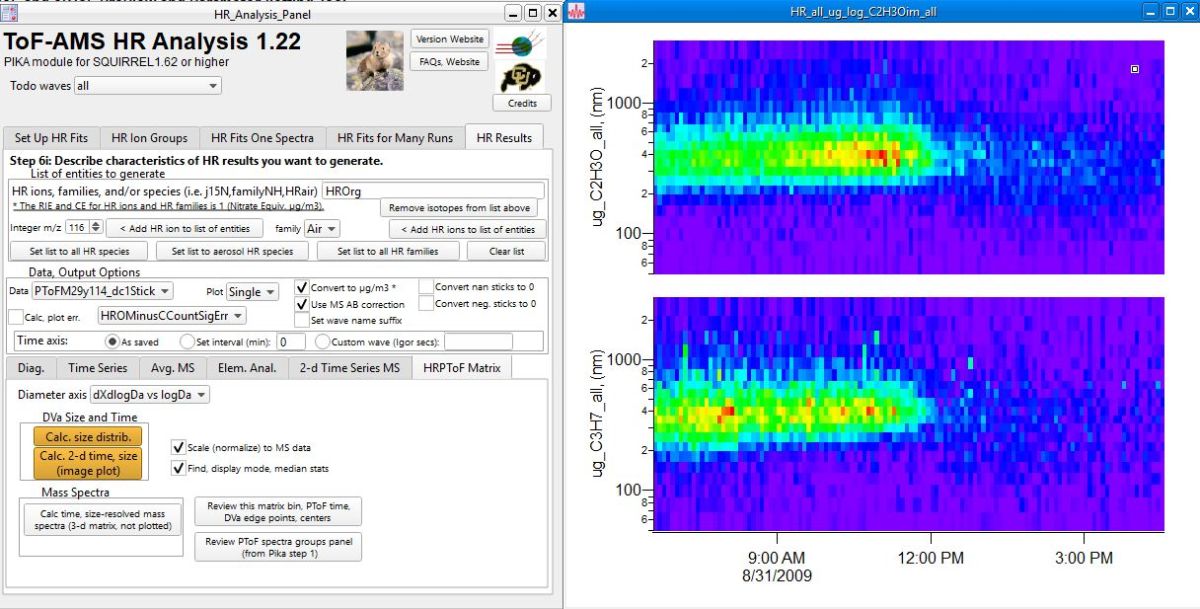This screenshot has height=609, width=1200.
Task: Select the Set interval (min) radio button
Action: (x=185, y=341)
